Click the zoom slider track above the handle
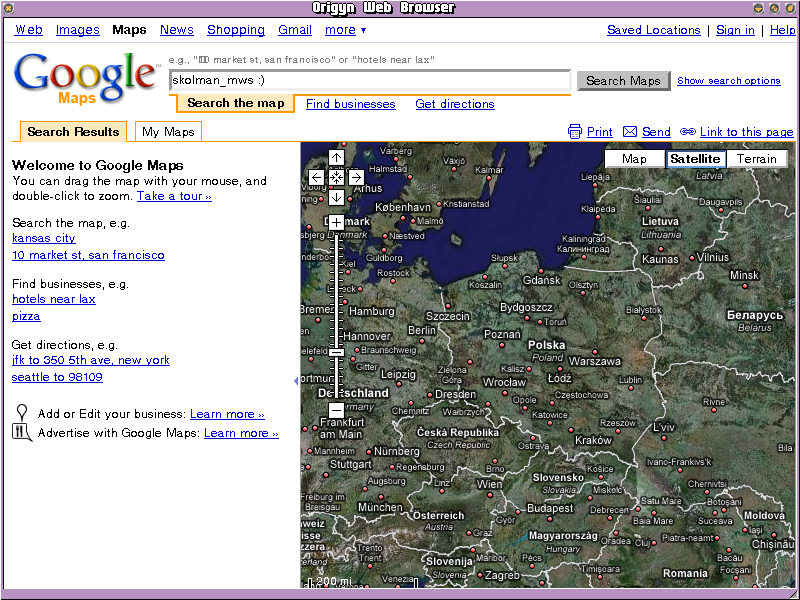The height and width of the screenshot is (600, 800). coord(336,291)
